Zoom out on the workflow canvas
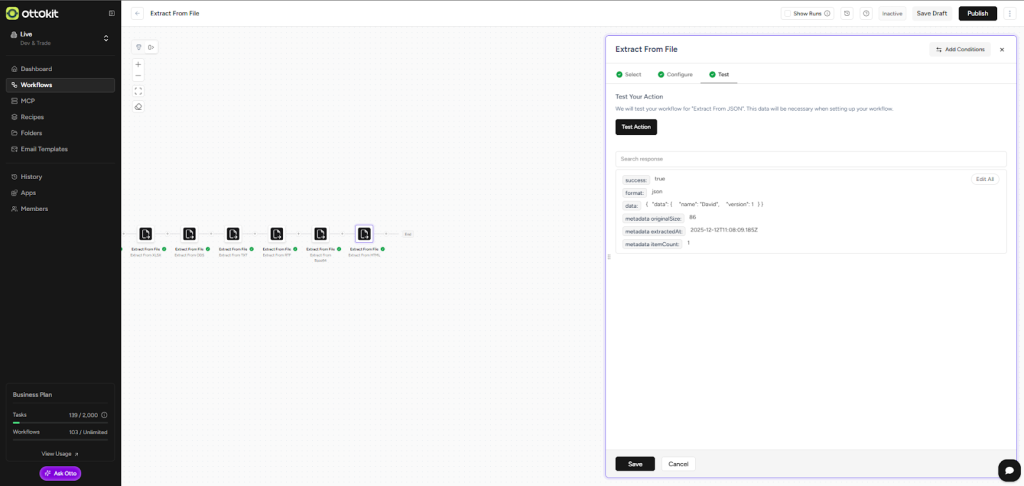Screen dimensions: 1024x486 pyautogui.click(x=138, y=76)
